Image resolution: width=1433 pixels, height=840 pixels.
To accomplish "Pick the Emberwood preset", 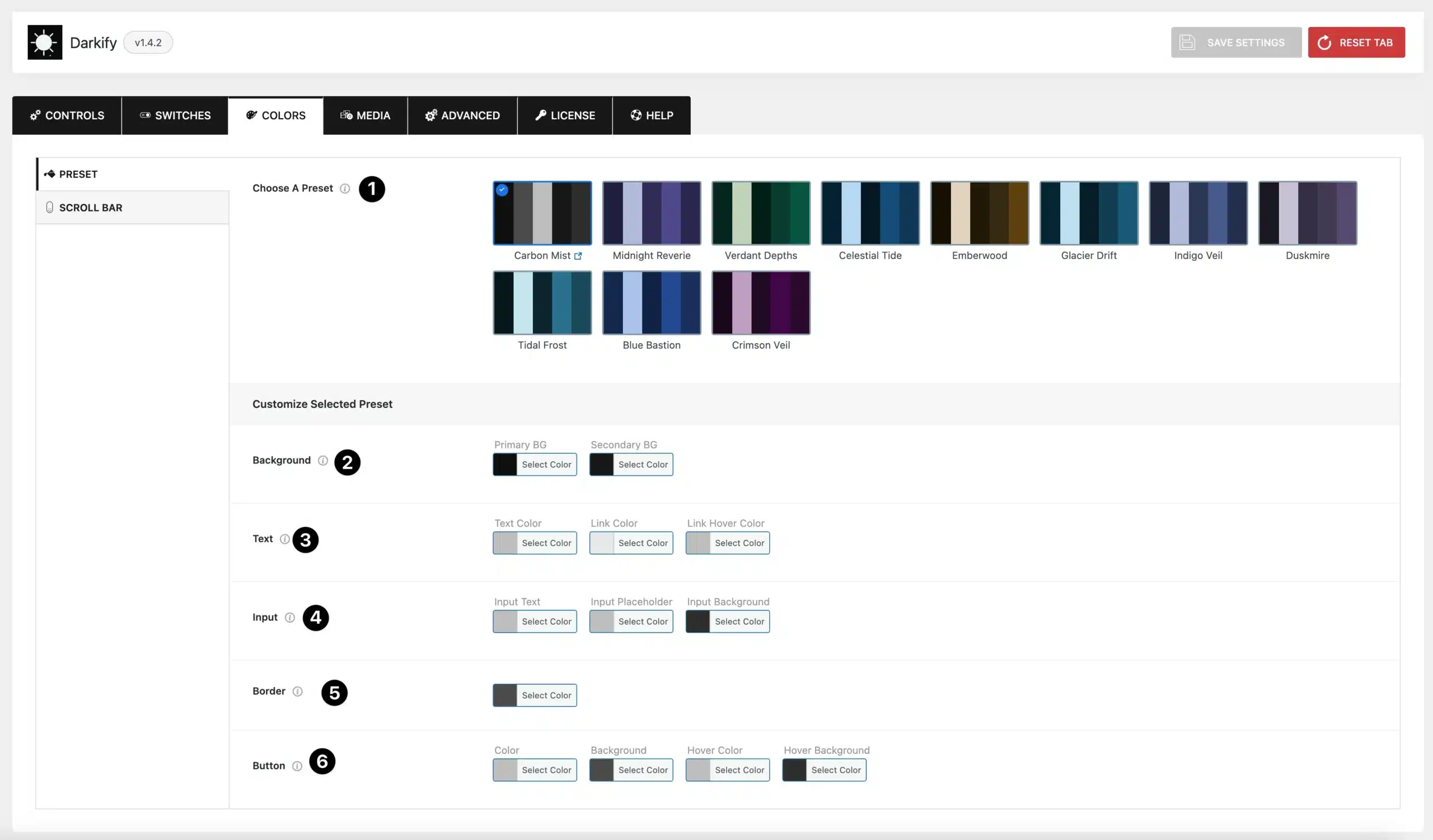I will (x=980, y=213).
